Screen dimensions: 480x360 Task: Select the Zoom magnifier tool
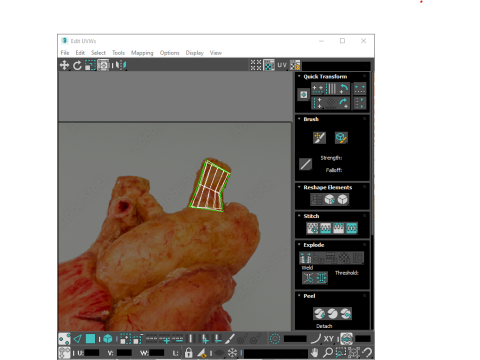(x=328, y=352)
